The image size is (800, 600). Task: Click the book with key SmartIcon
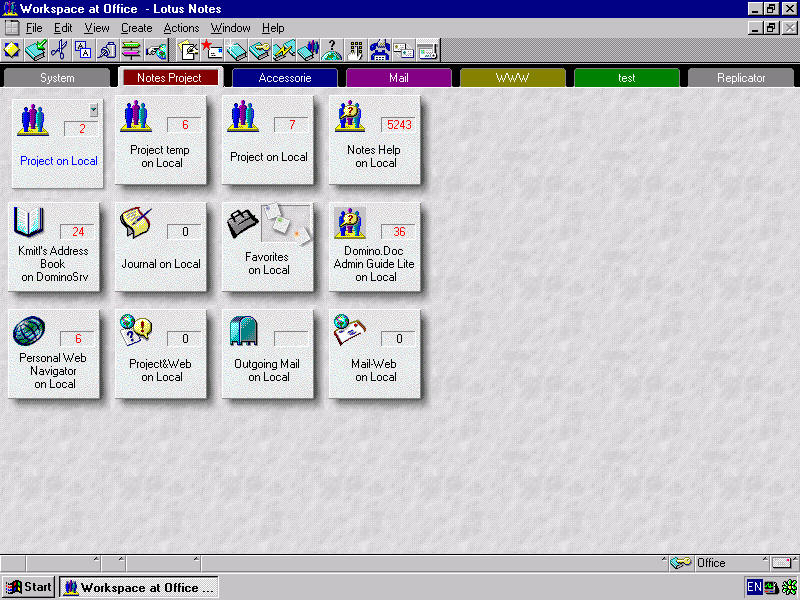click(260, 50)
